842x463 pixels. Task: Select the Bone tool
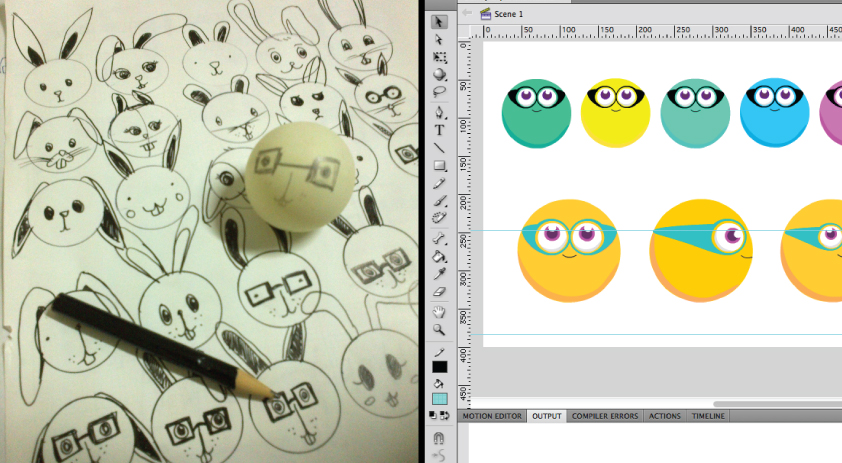click(439, 238)
